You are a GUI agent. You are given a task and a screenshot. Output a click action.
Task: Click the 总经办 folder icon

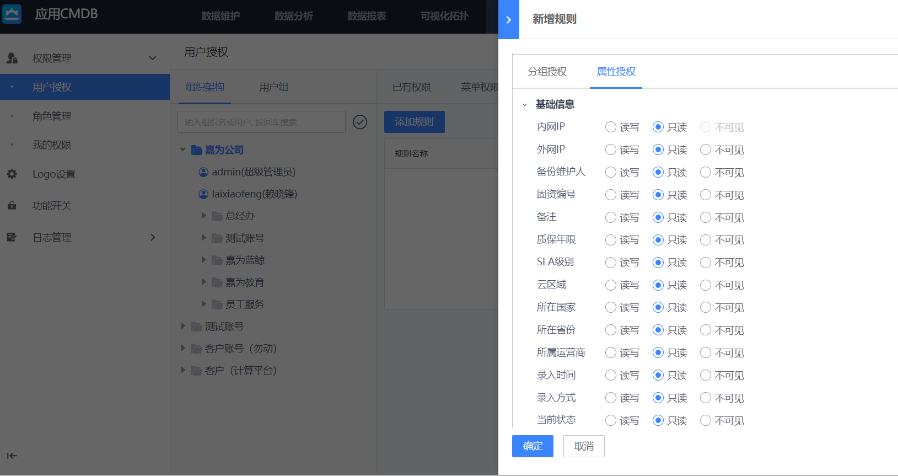click(217, 216)
